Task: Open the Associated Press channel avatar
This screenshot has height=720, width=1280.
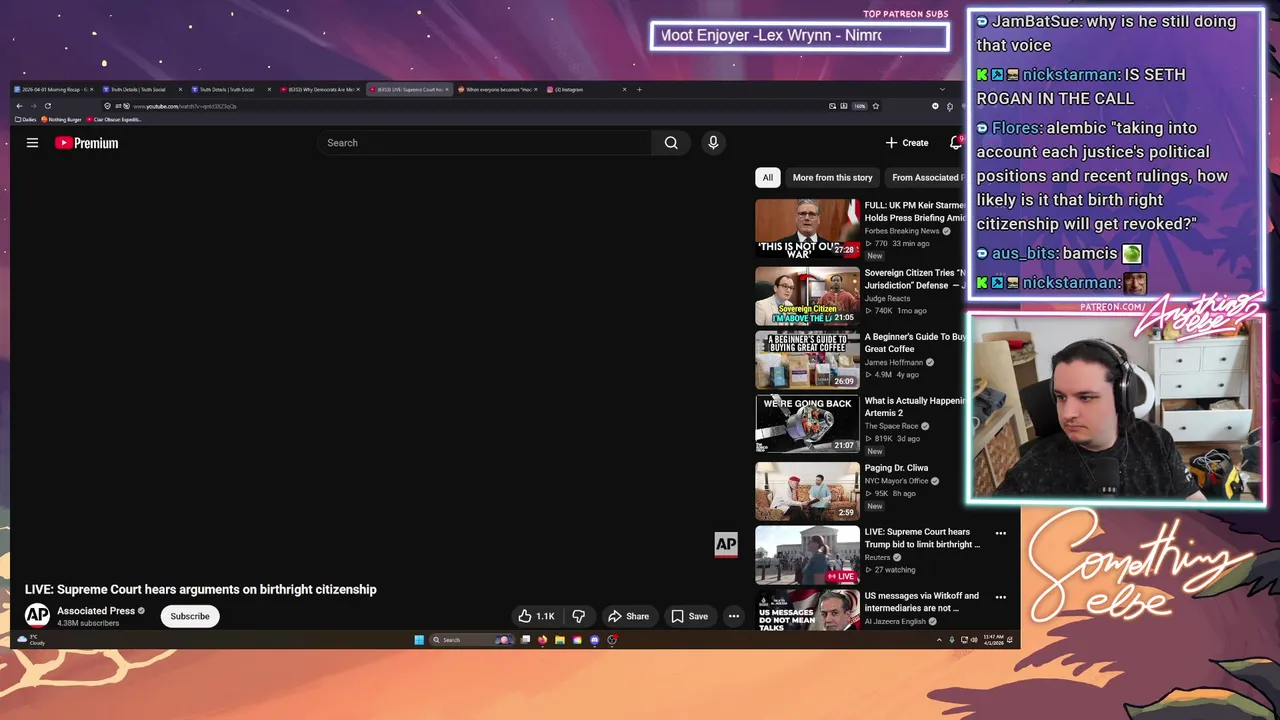Action: pos(37,616)
